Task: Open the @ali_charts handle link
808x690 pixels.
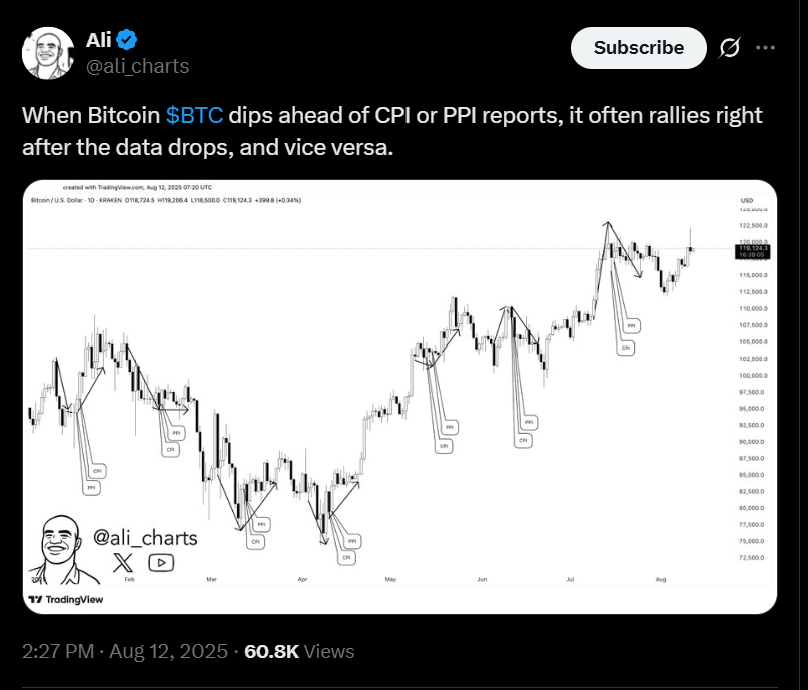Action: (138, 66)
